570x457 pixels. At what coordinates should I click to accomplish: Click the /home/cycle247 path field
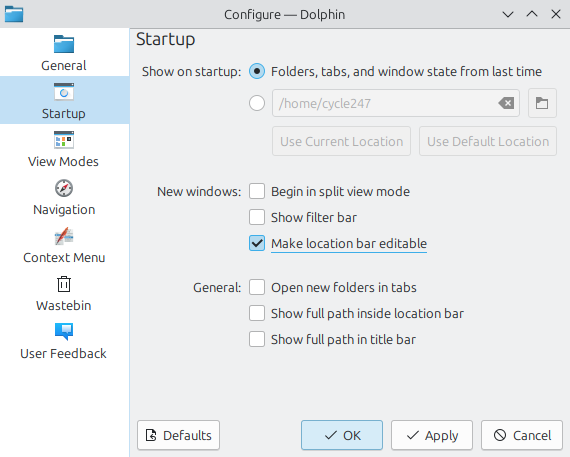[396, 103]
